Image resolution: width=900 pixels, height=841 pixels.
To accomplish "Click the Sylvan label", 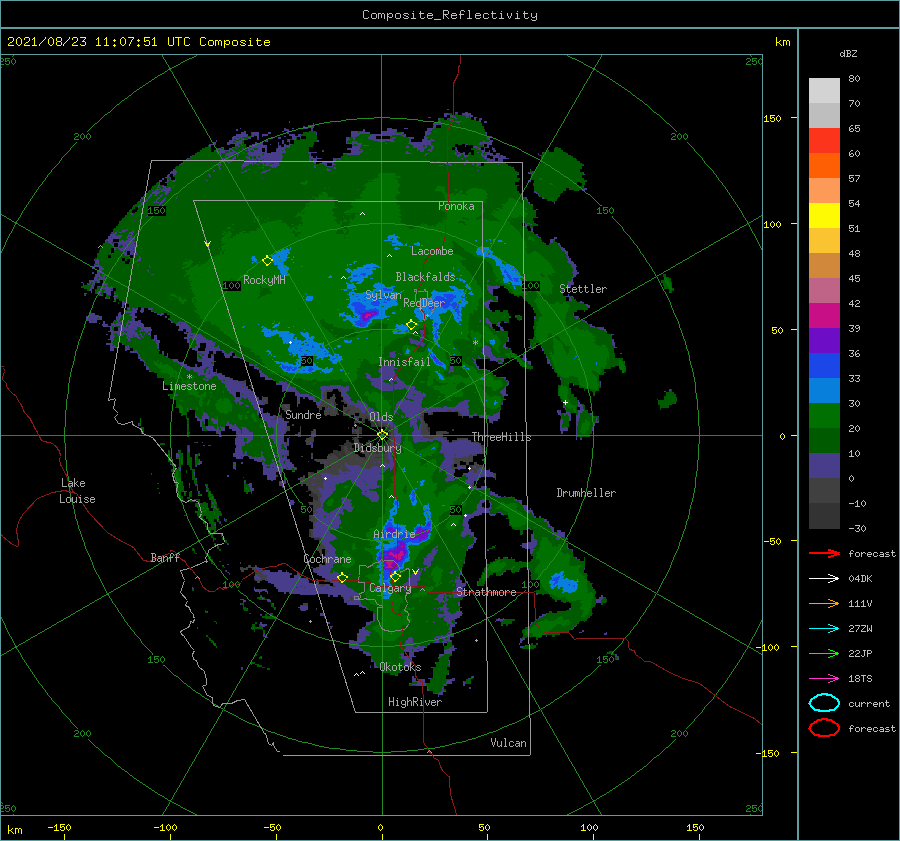I will click(383, 295).
